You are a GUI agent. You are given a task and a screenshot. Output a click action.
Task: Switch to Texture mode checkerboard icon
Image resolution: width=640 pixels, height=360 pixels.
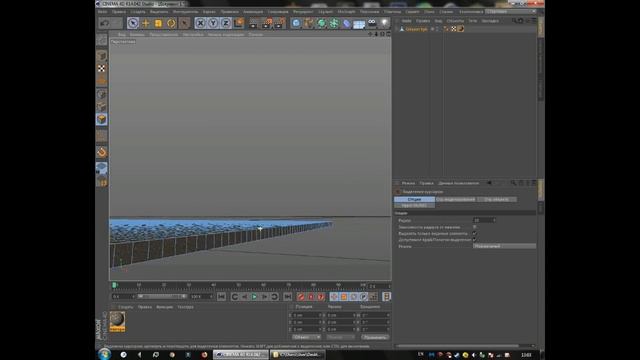pyautogui.click(x=102, y=69)
